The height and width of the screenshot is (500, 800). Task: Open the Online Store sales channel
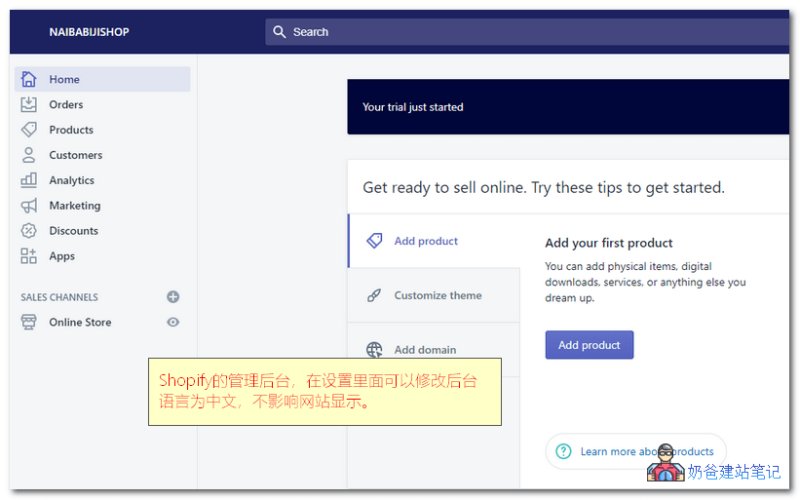80,322
